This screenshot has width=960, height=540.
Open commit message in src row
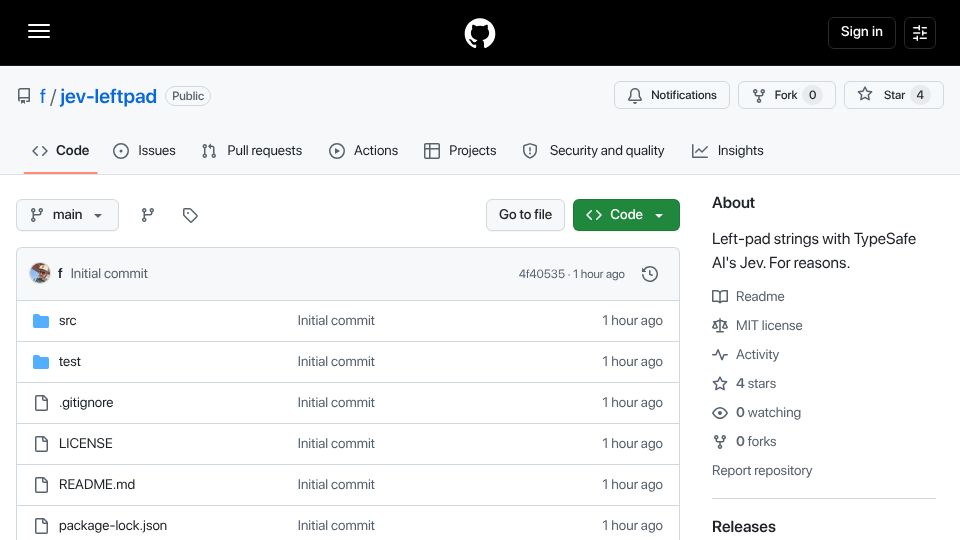click(336, 321)
